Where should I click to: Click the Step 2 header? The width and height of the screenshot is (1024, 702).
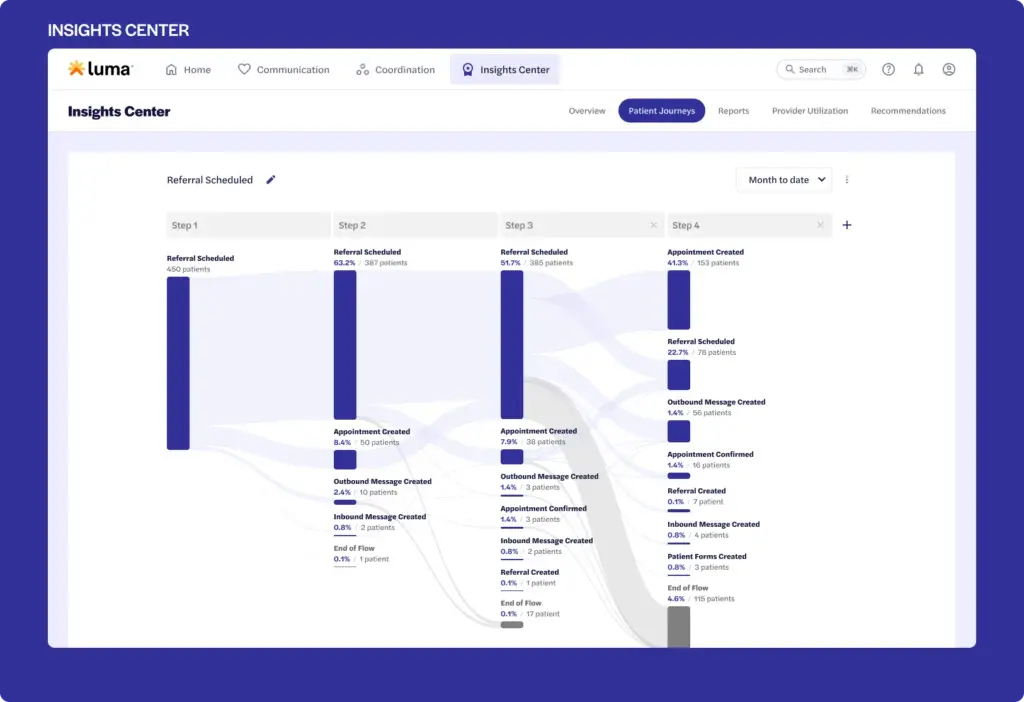click(x=415, y=225)
